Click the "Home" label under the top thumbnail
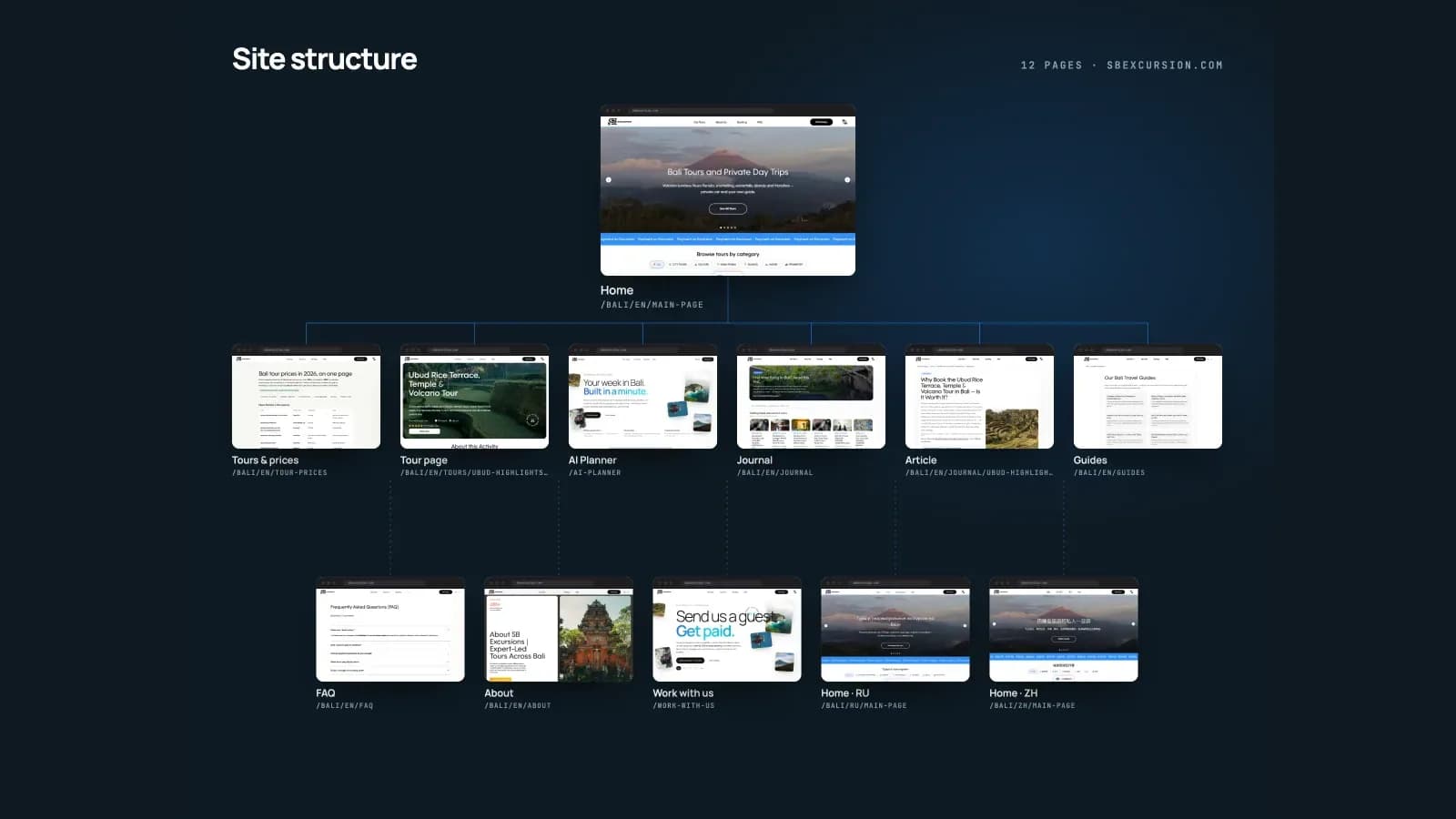1456x819 pixels. [617, 290]
